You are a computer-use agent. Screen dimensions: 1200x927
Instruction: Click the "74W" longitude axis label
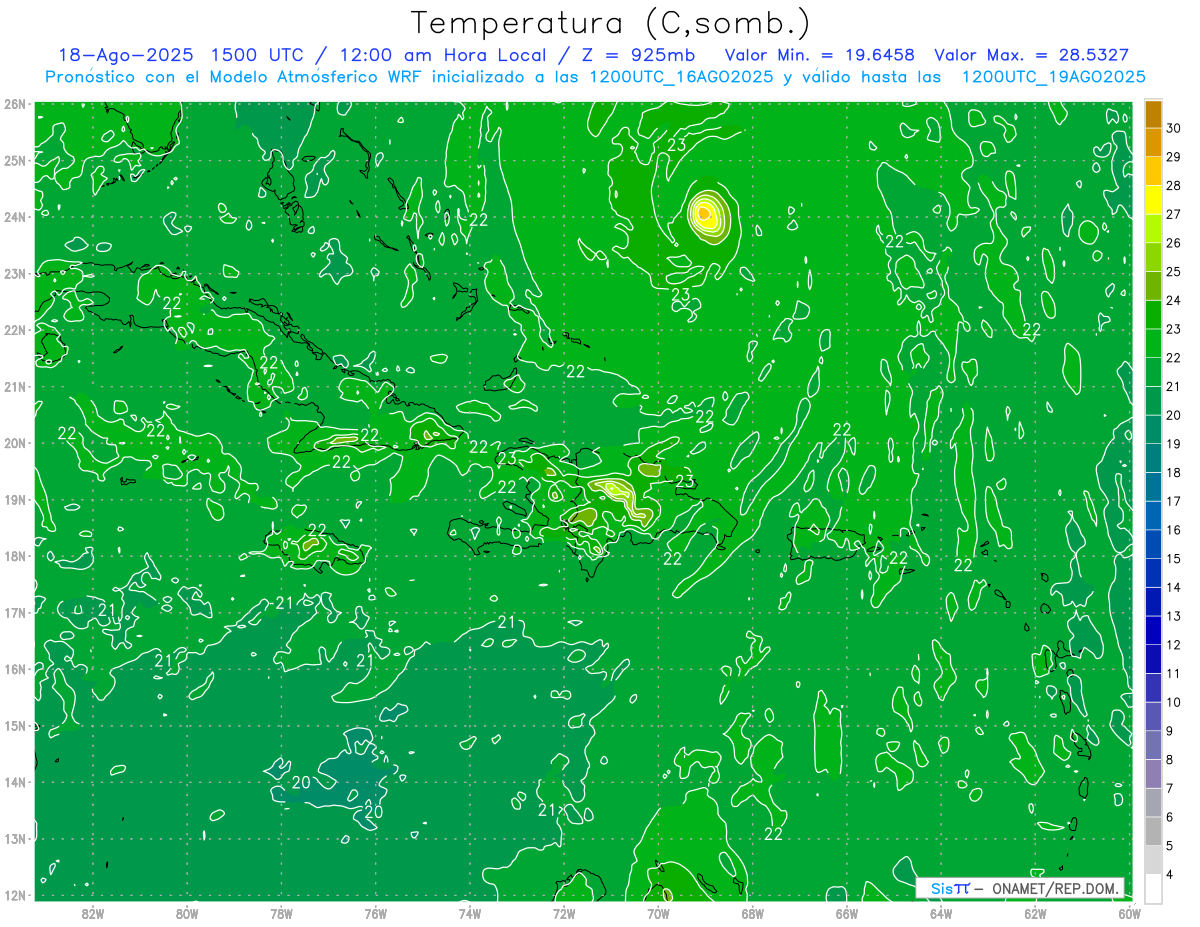pyautogui.click(x=470, y=913)
